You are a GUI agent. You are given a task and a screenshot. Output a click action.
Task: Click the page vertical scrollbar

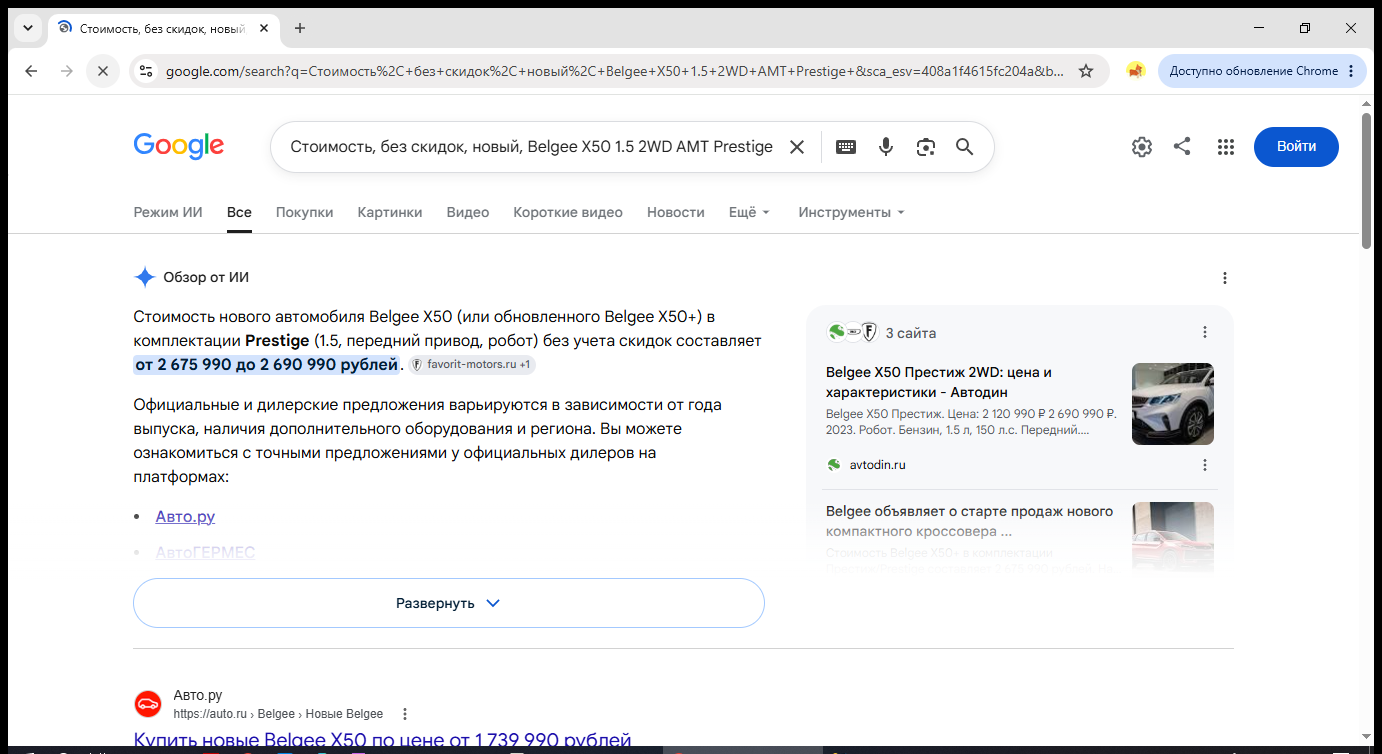(x=1367, y=180)
